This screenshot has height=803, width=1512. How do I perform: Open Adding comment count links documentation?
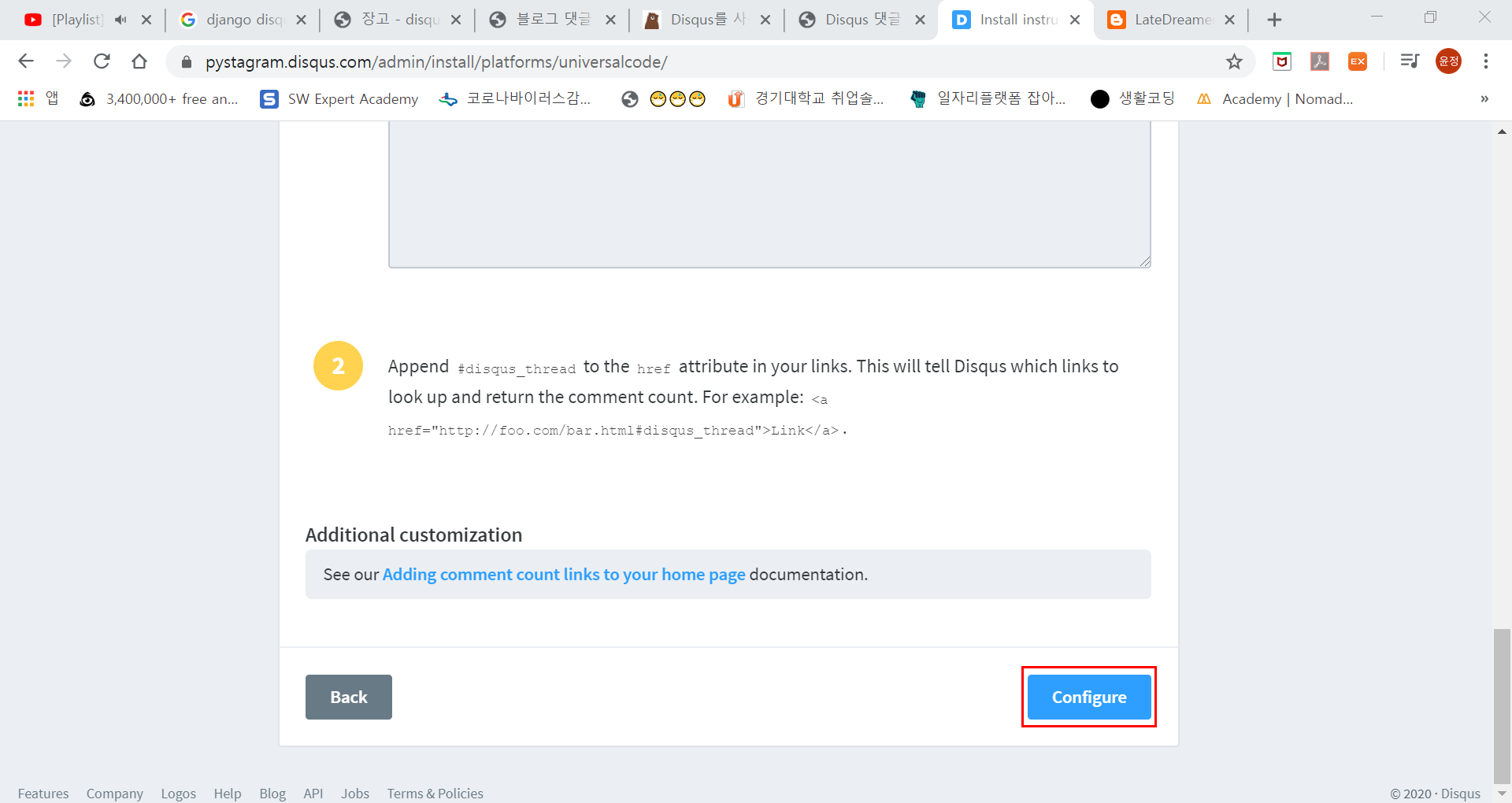(x=564, y=575)
